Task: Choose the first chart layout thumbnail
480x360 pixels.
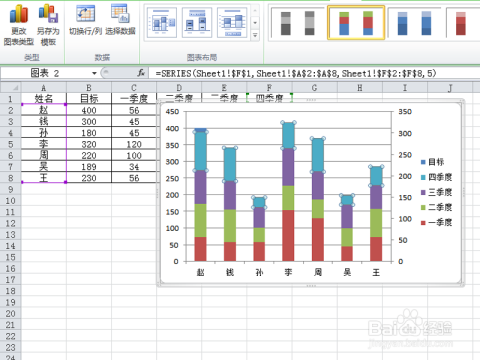Action: (162, 23)
